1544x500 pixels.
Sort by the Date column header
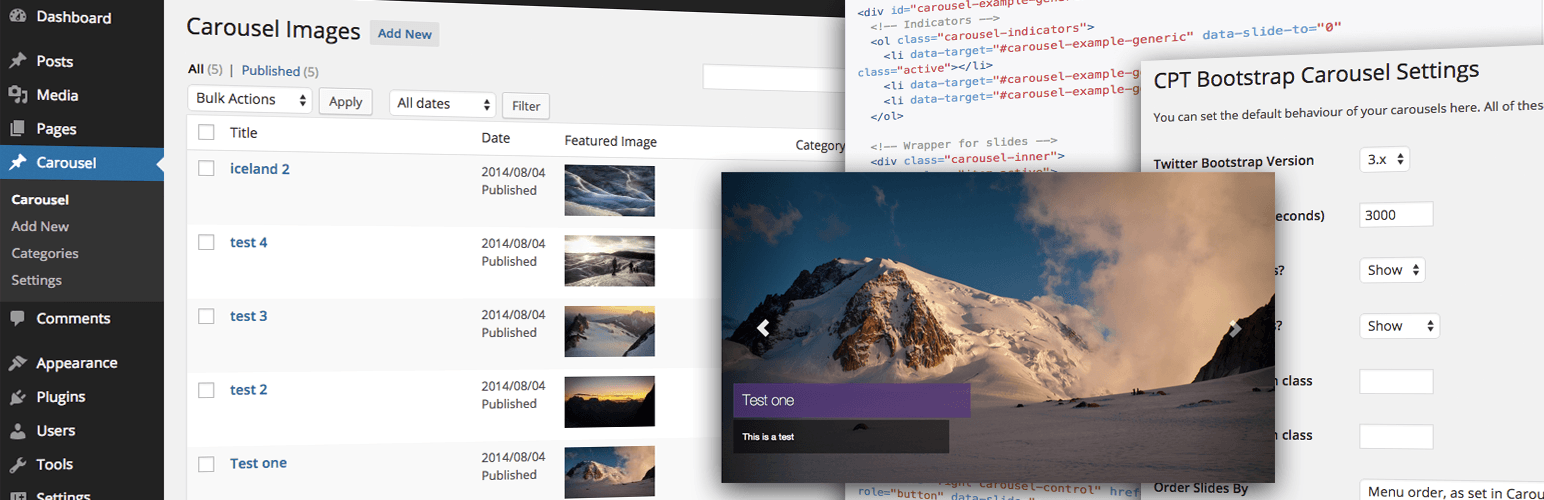point(496,138)
